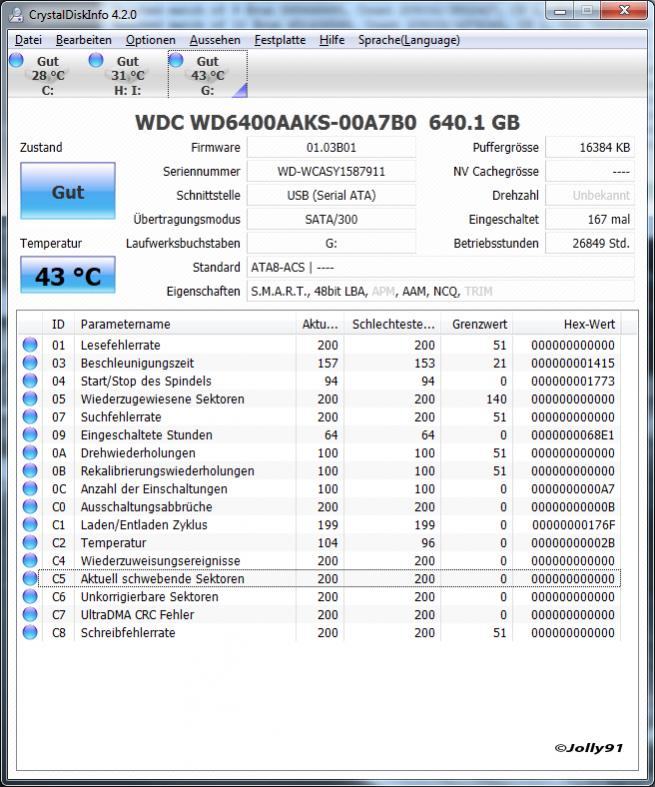Click the Gut health status button

tap(68, 191)
